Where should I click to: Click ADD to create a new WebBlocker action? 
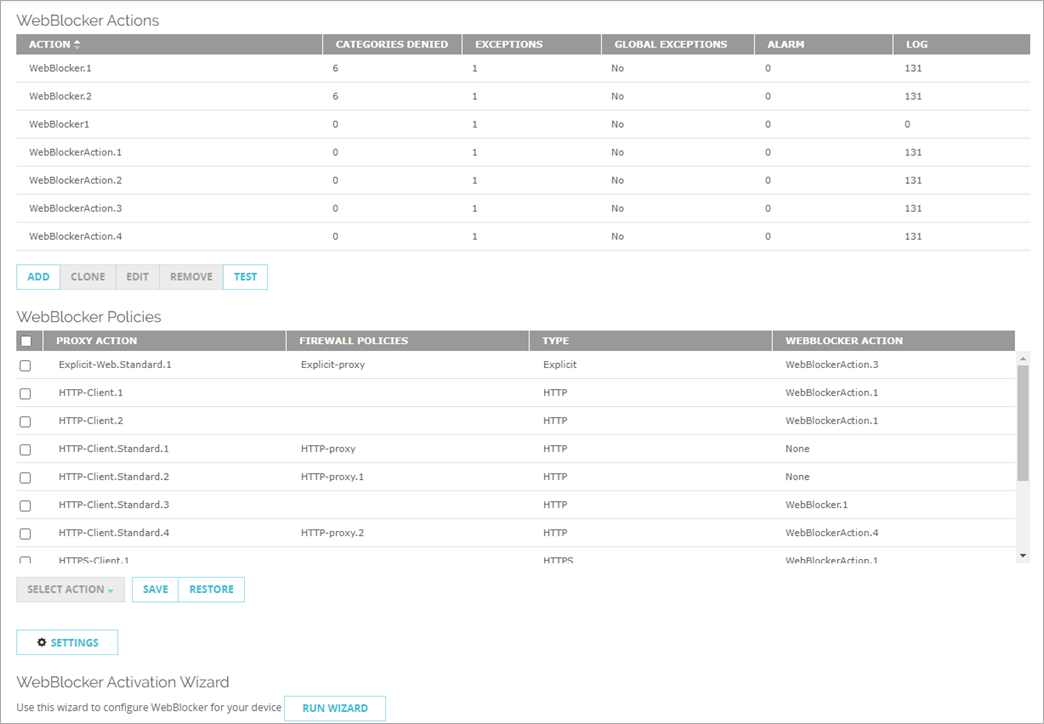[x=38, y=276]
